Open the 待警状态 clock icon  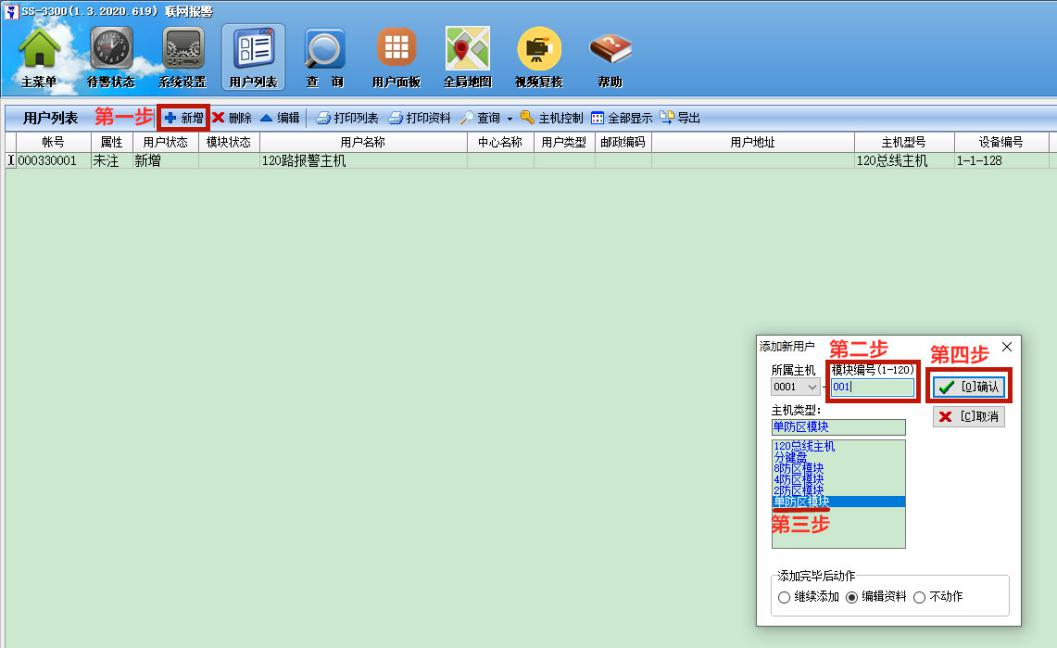112,52
